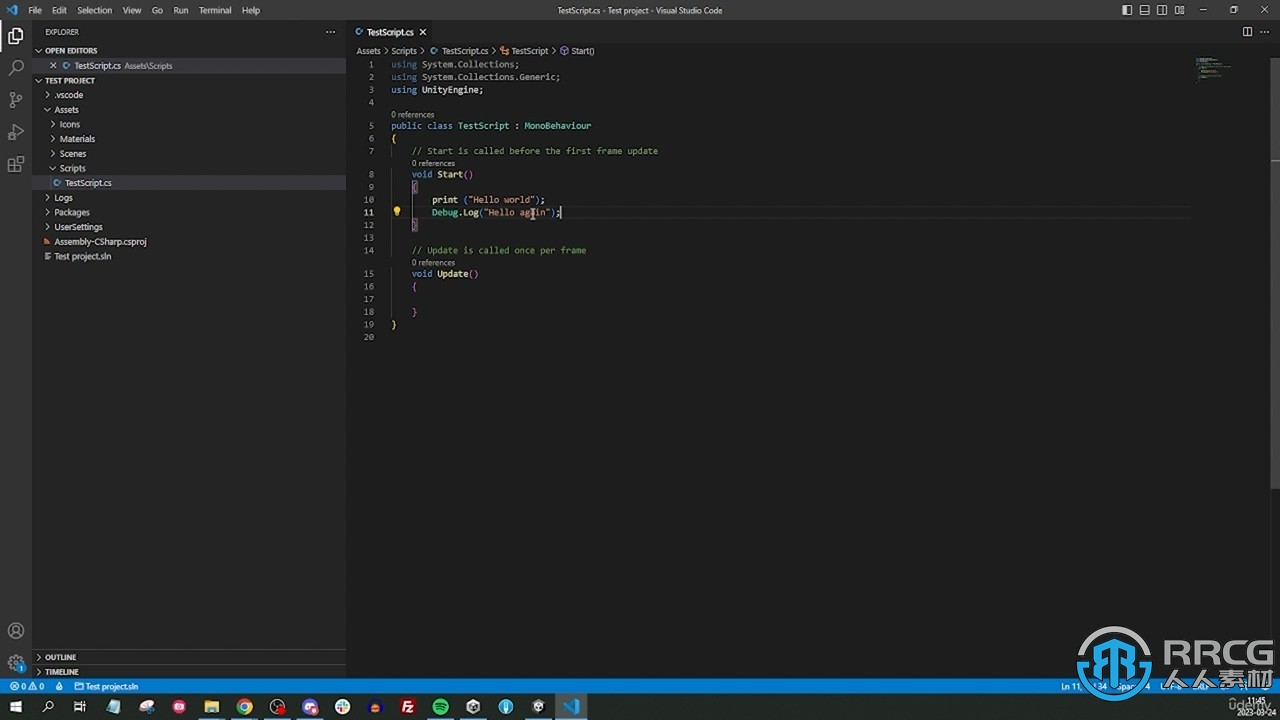The image size is (1280, 720).
Task: Open Windows taskbar search
Action: [x=48, y=707]
